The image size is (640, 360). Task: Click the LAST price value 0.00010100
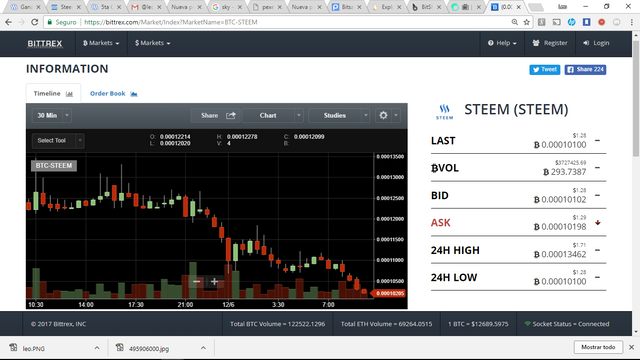click(x=560, y=145)
